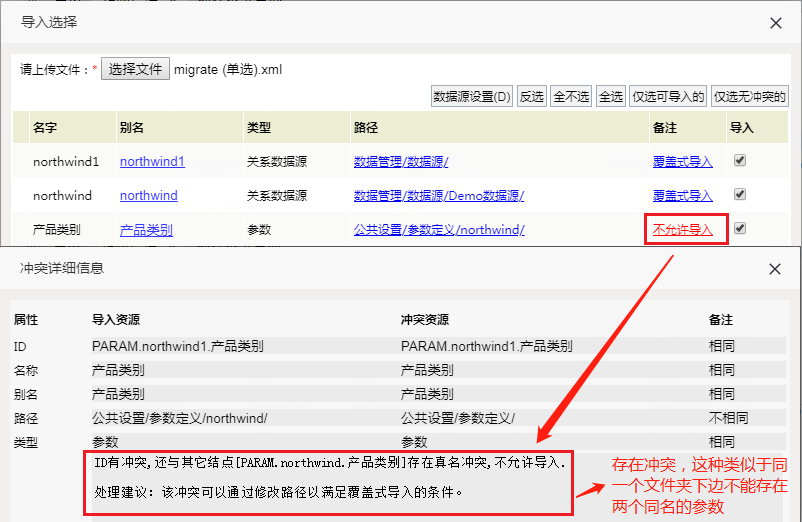Open path link 公共设置/参数定义/northwind/
The image size is (802, 522).
click(439, 230)
